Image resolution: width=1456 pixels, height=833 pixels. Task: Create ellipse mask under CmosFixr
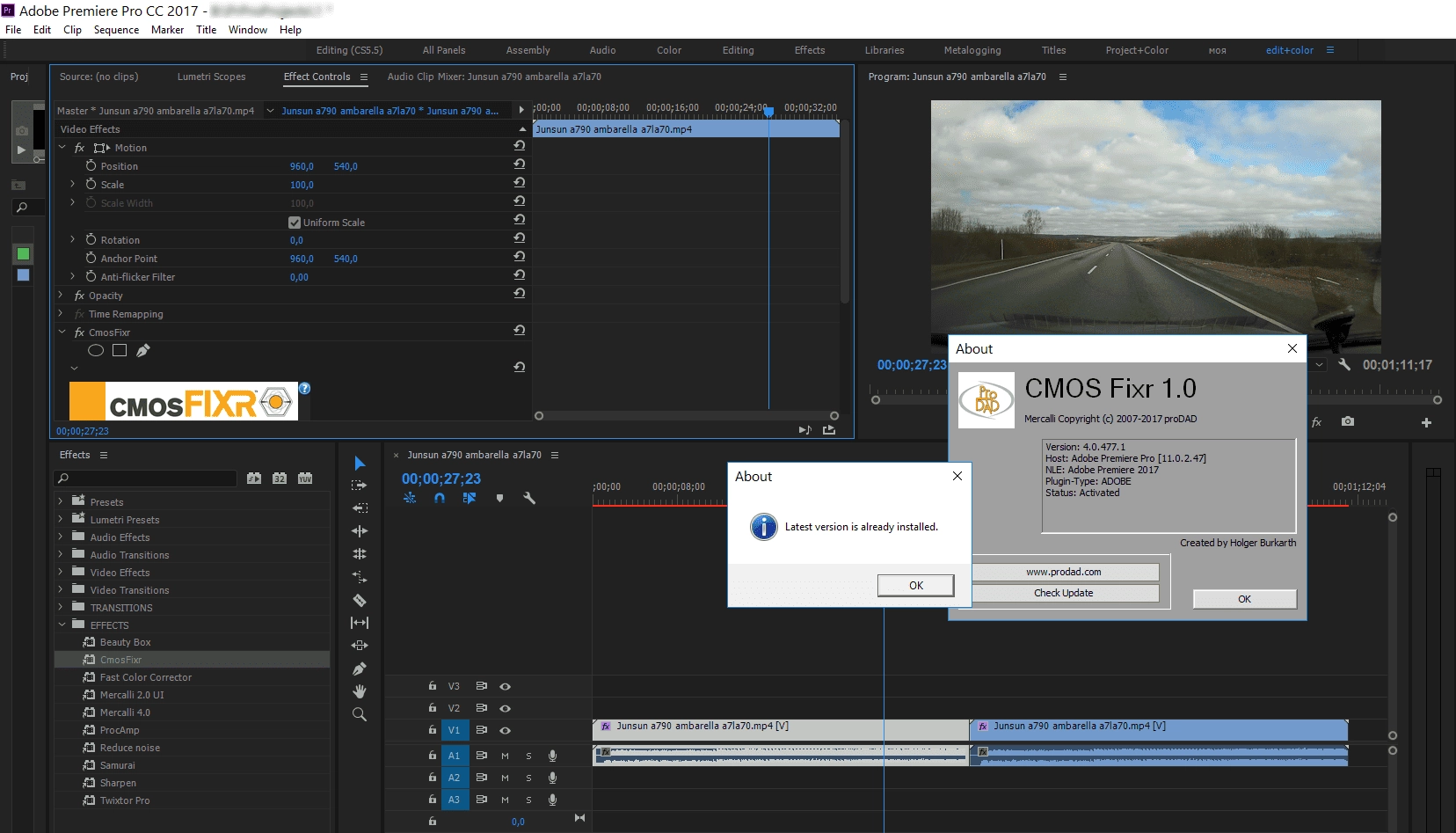(x=96, y=350)
